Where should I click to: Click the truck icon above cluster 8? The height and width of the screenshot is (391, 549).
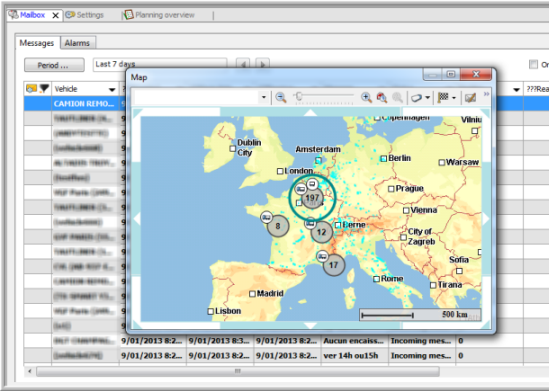pos(266,217)
